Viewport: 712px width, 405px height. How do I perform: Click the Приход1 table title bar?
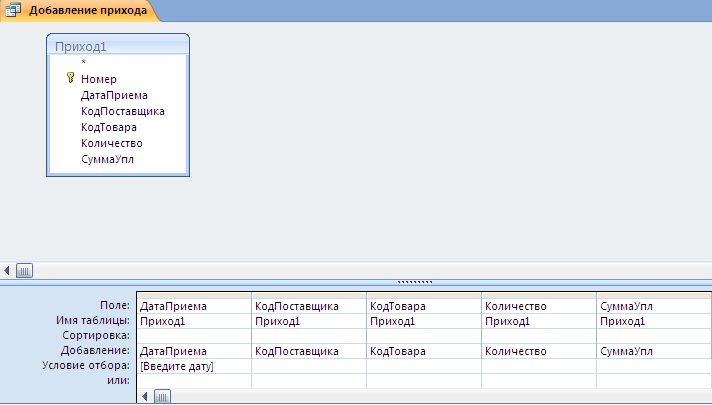118,46
